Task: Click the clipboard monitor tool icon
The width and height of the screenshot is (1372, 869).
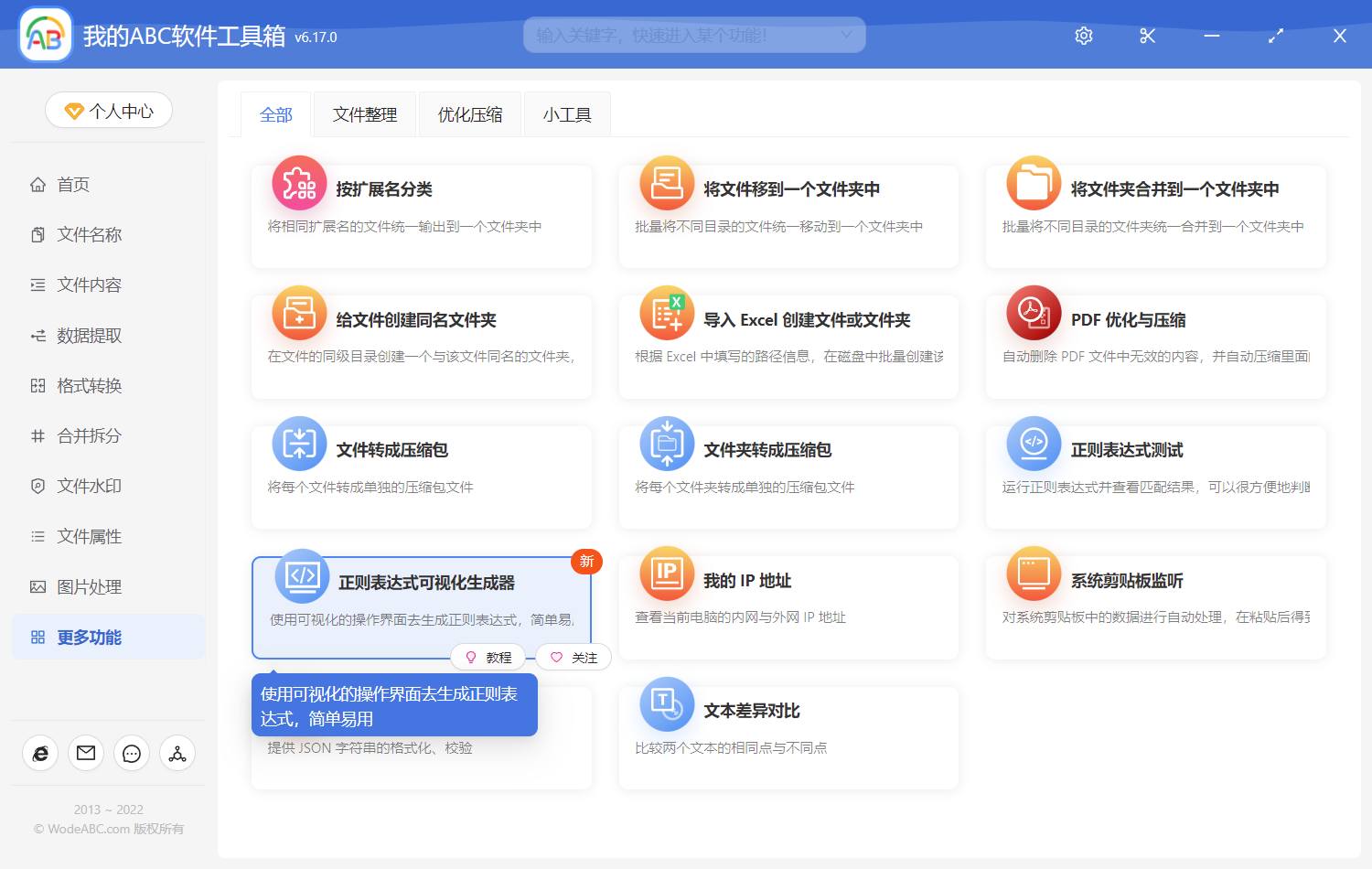Action: point(1033,574)
